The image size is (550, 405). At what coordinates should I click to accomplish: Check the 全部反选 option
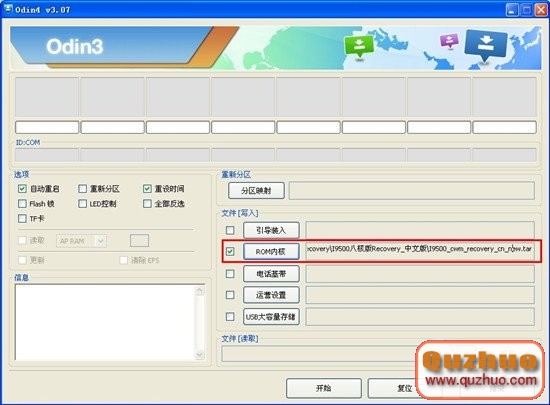pyautogui.click(x=147, y=203)
